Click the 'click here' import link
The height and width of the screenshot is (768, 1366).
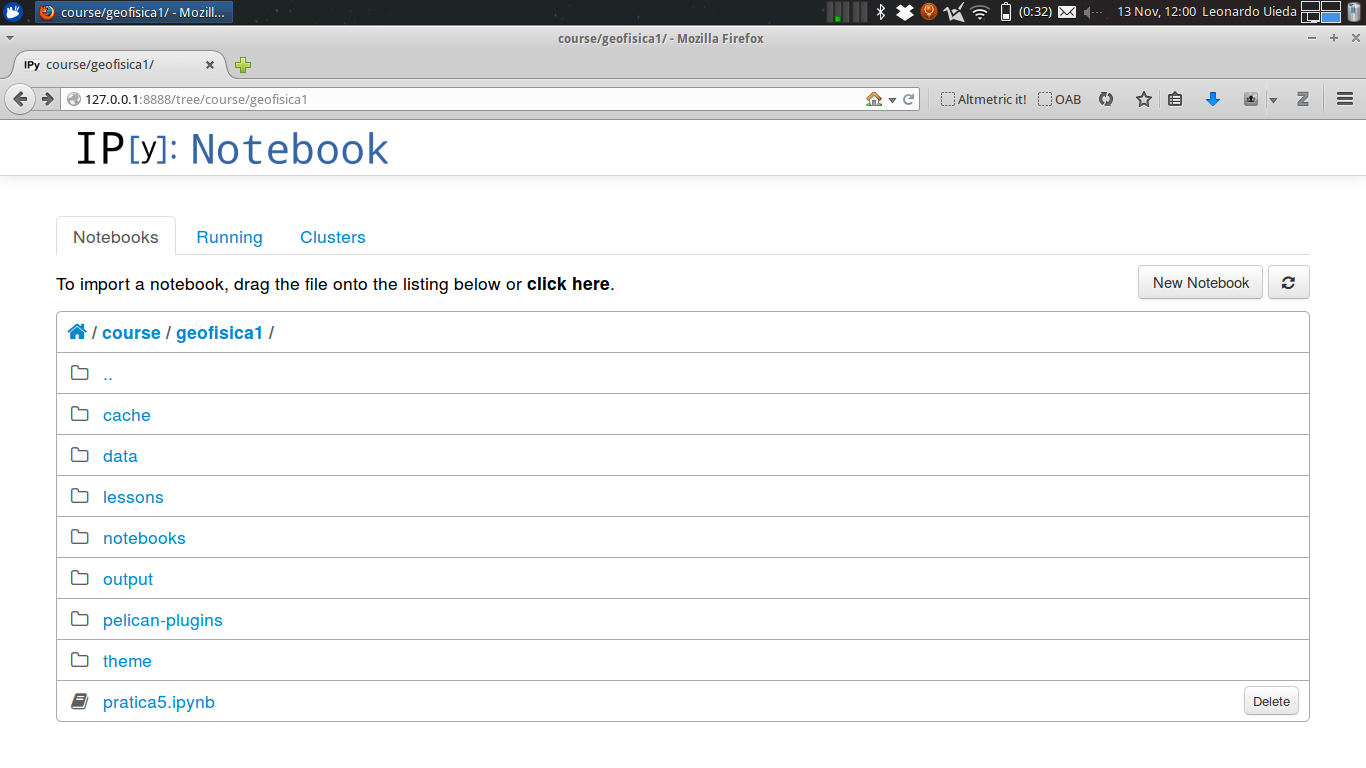[568, 284]
